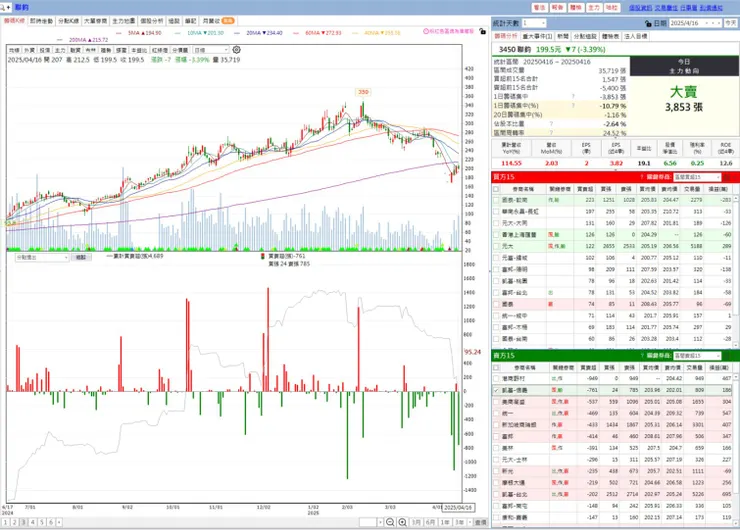
Task: Click the 警示 button in top bar
Action: point(539,8)
